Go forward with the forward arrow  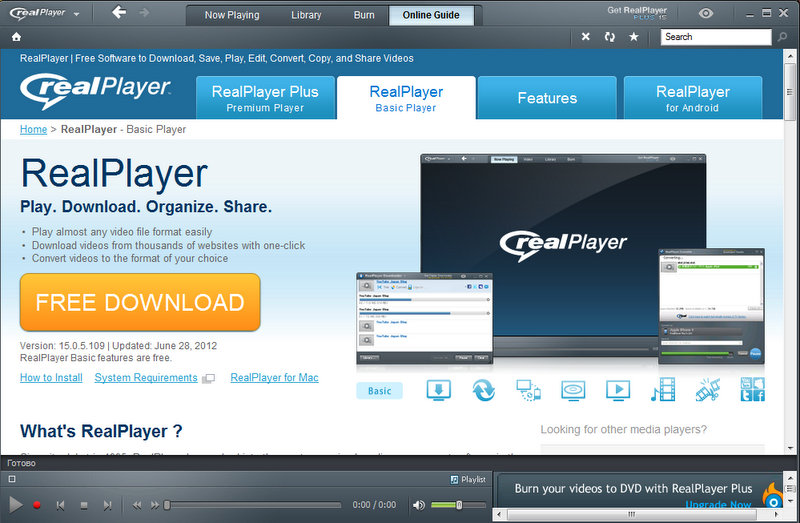(x=144, y=12)
